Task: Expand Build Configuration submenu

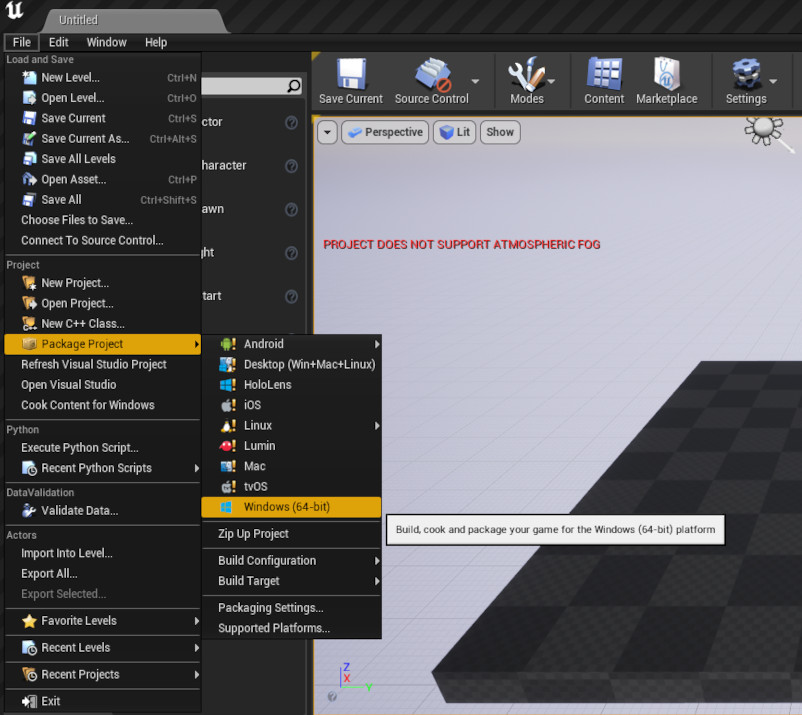Action: click(x=377, y=561)
